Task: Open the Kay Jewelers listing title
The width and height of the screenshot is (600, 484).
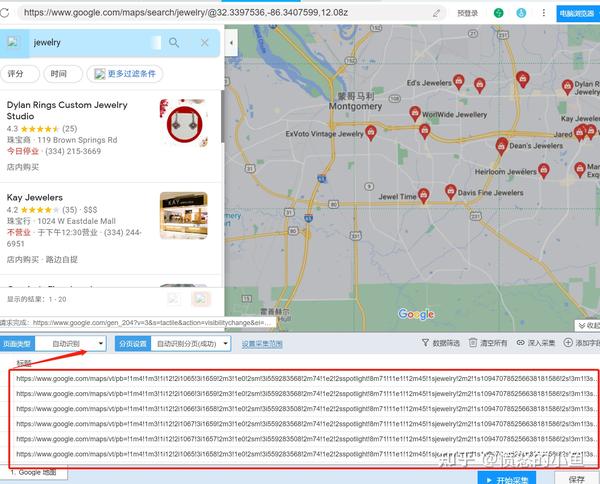Action: click(35, 197)
